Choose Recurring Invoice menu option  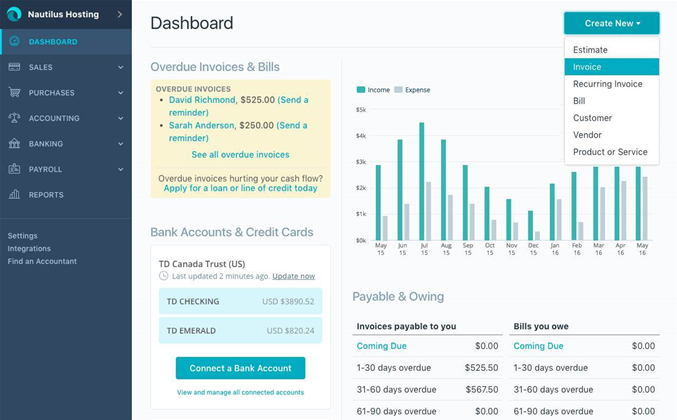[x=607, y=84]
